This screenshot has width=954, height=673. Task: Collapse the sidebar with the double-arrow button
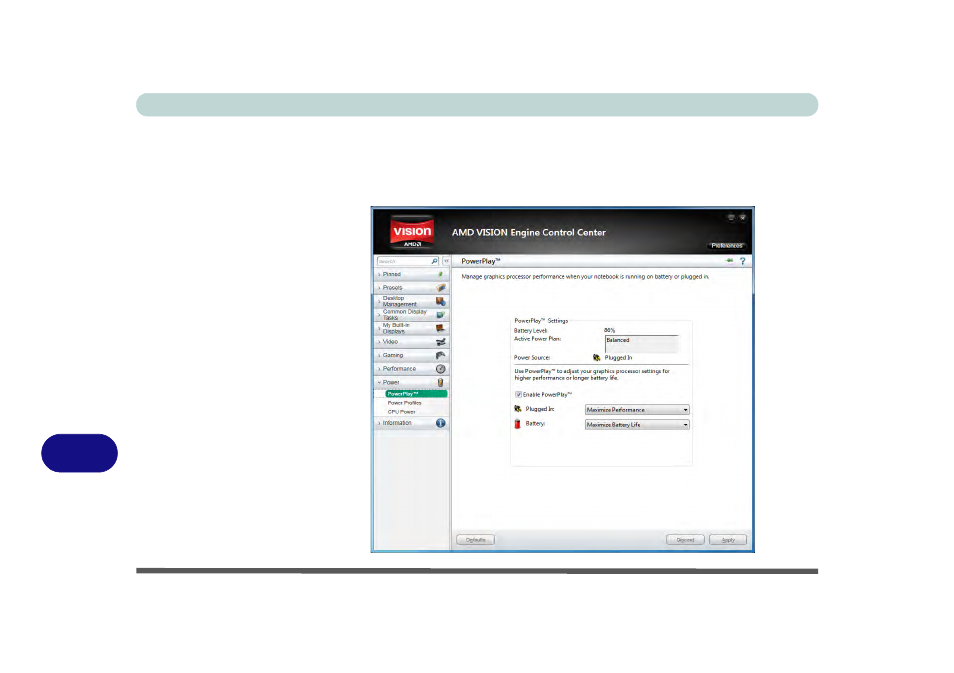click(x=447, y=261)
